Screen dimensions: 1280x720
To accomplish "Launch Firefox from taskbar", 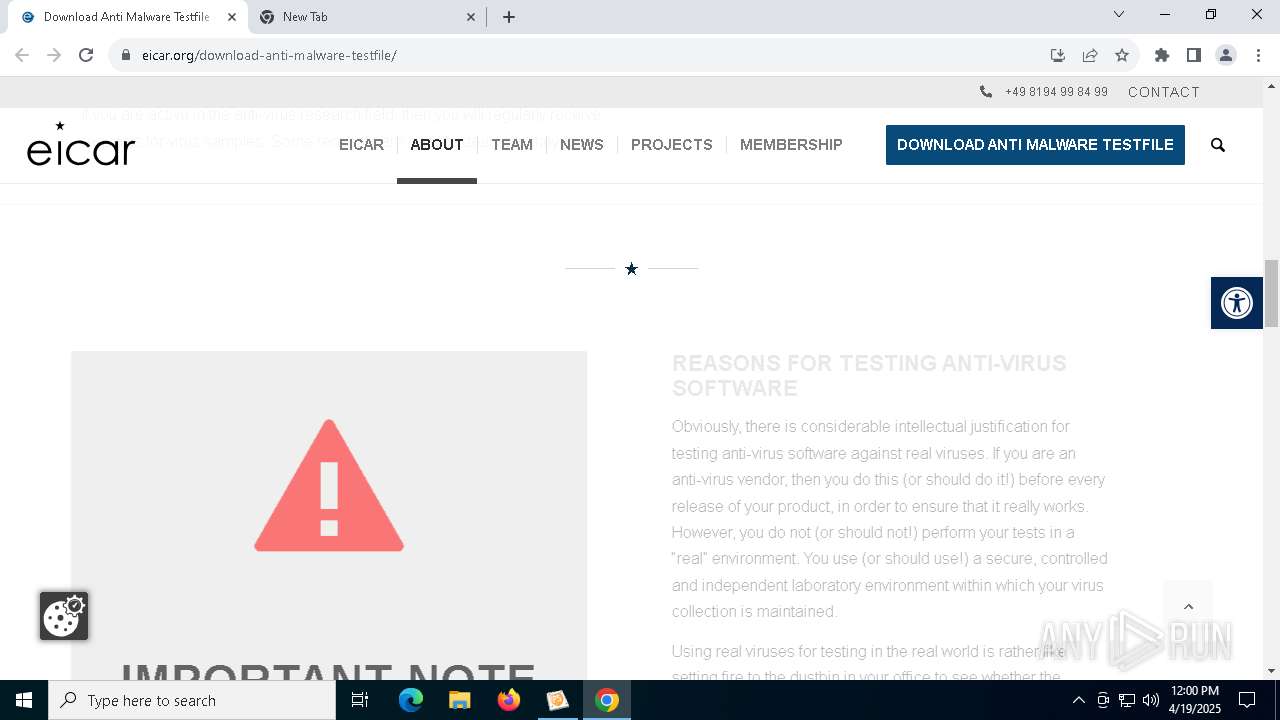I will tap(509, 700).
